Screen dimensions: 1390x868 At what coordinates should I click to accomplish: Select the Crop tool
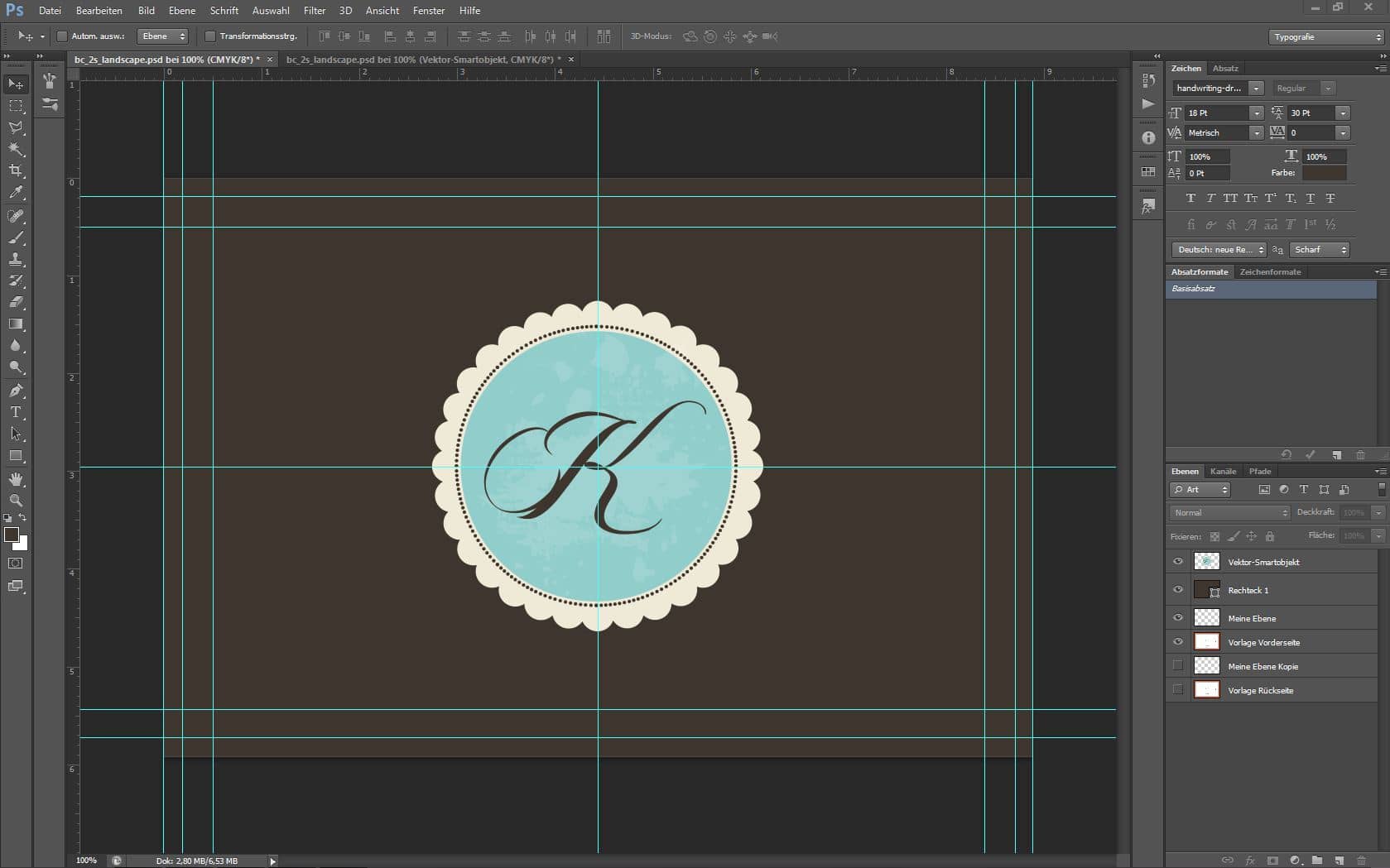tap(16, 170)
